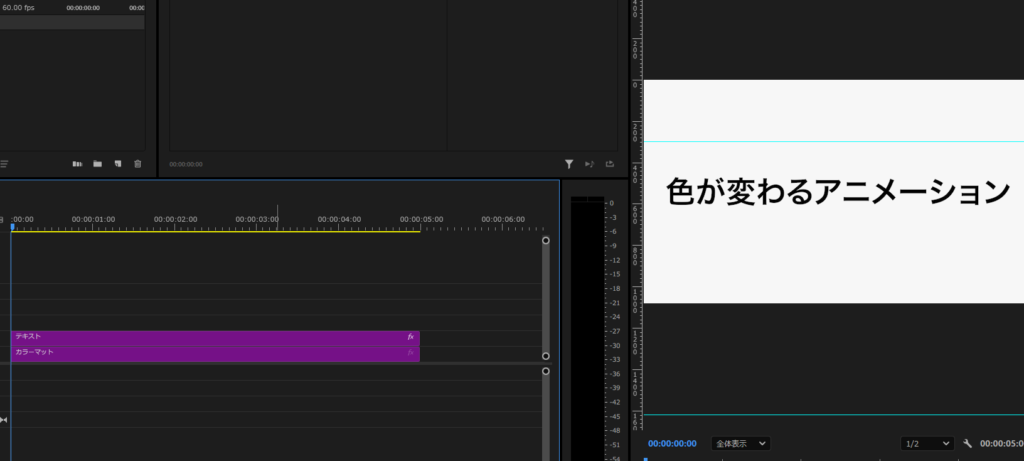Click the audio tracks vertical scrollbar
The width and height of the screenshot is (1024, 461).
pos(546,415)
